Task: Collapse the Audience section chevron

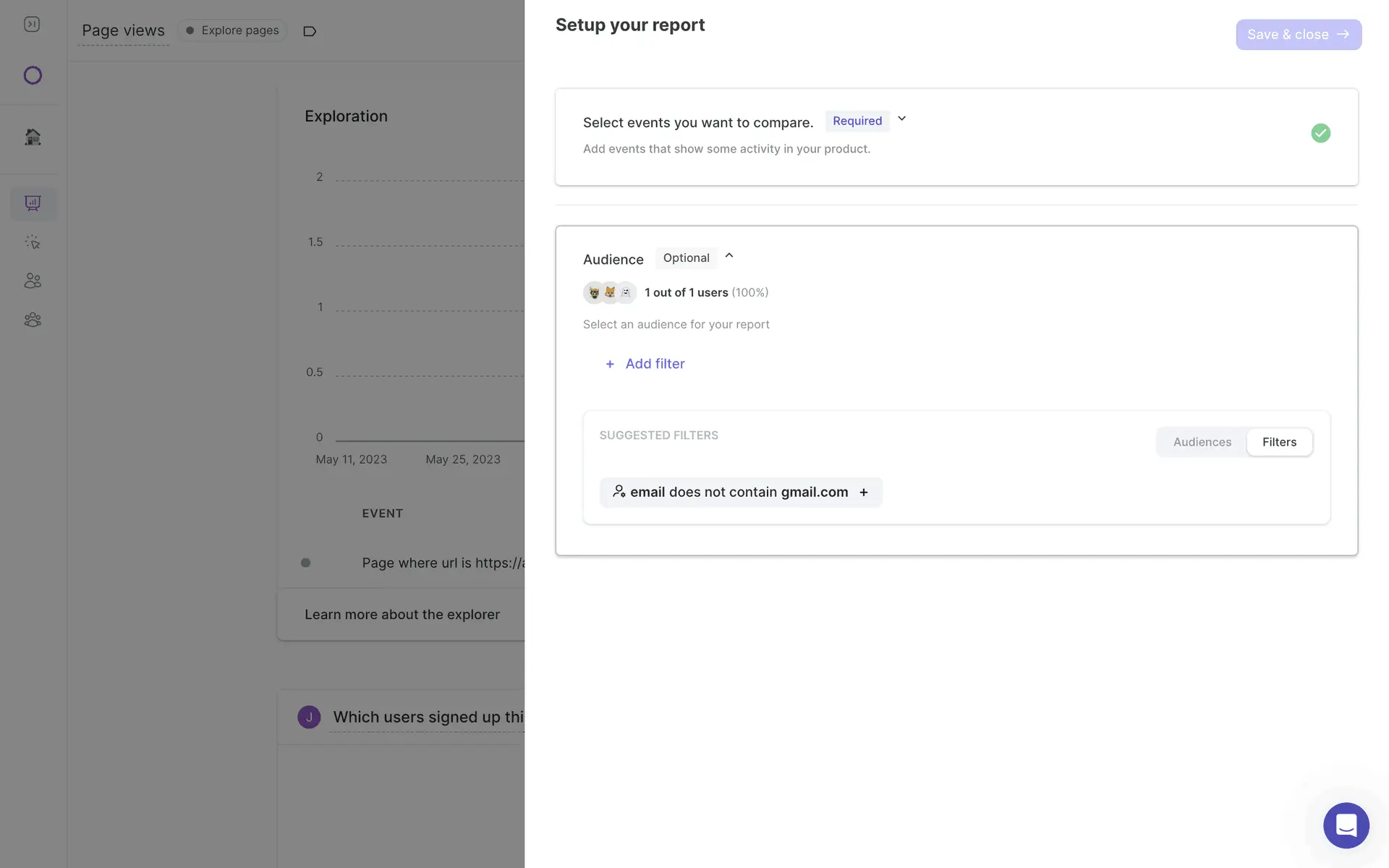Action: [729, 255]
